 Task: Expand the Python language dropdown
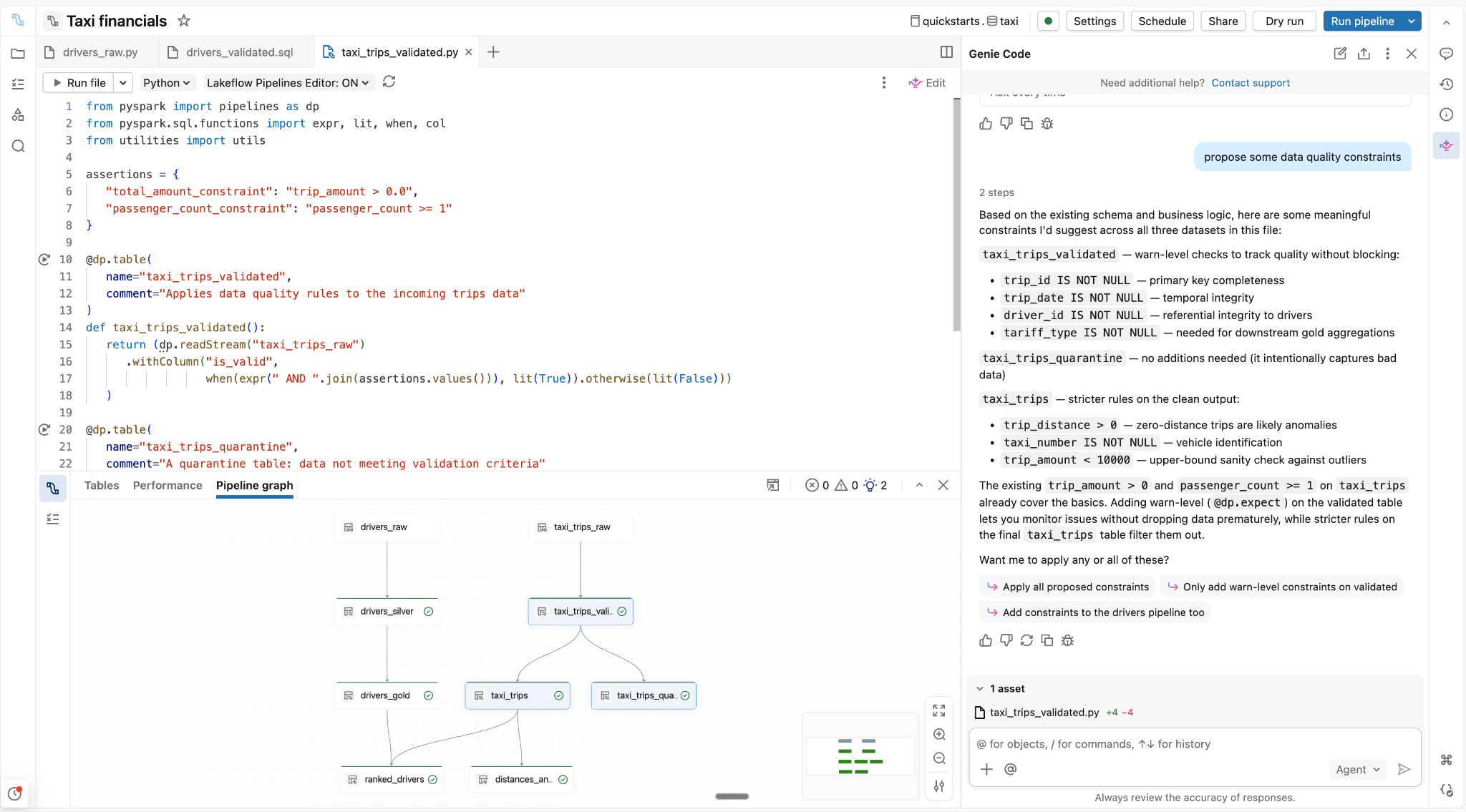166,83
